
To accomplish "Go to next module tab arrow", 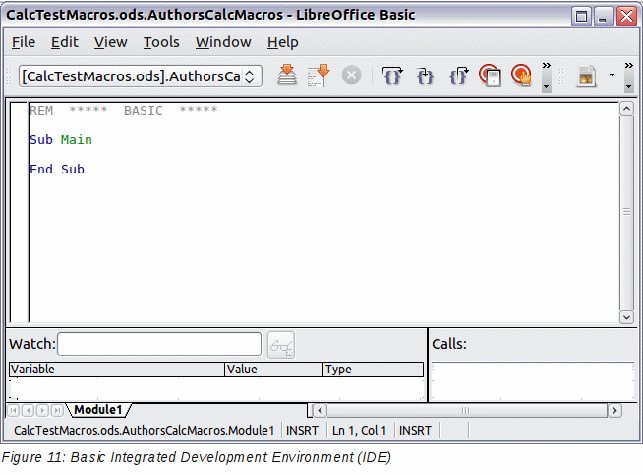I will [42, 410].
